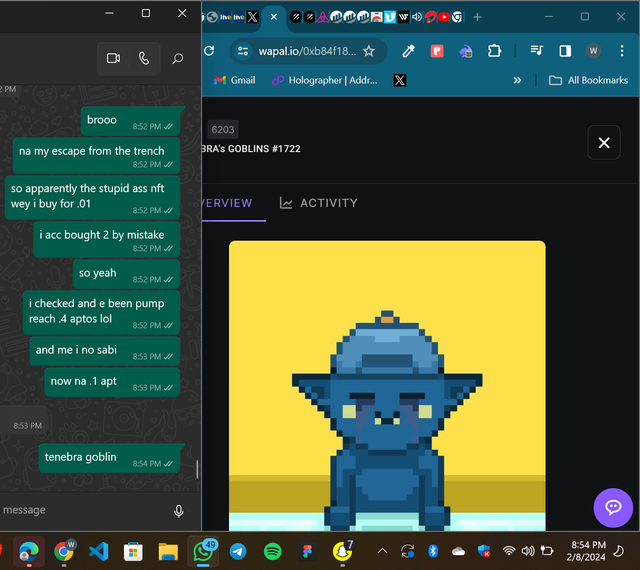640x570 pixels.
Task: Open Microsoft Store from the taskbar
Action: coord(133,552)
